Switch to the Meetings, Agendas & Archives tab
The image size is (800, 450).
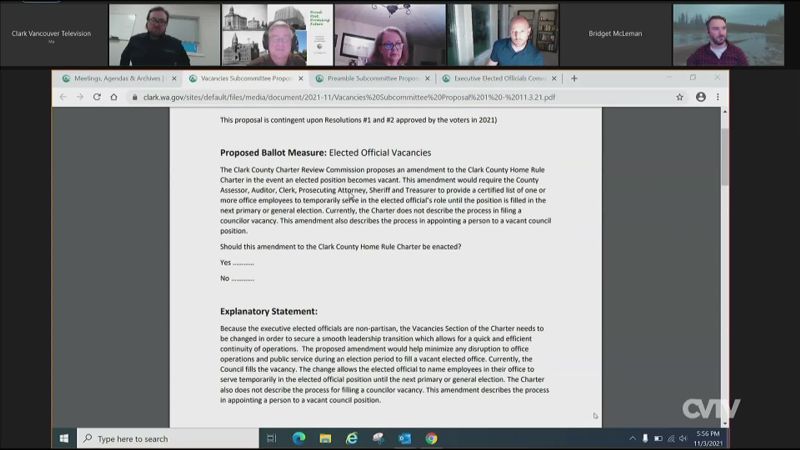pyautogui.click(x=115, y=78)
